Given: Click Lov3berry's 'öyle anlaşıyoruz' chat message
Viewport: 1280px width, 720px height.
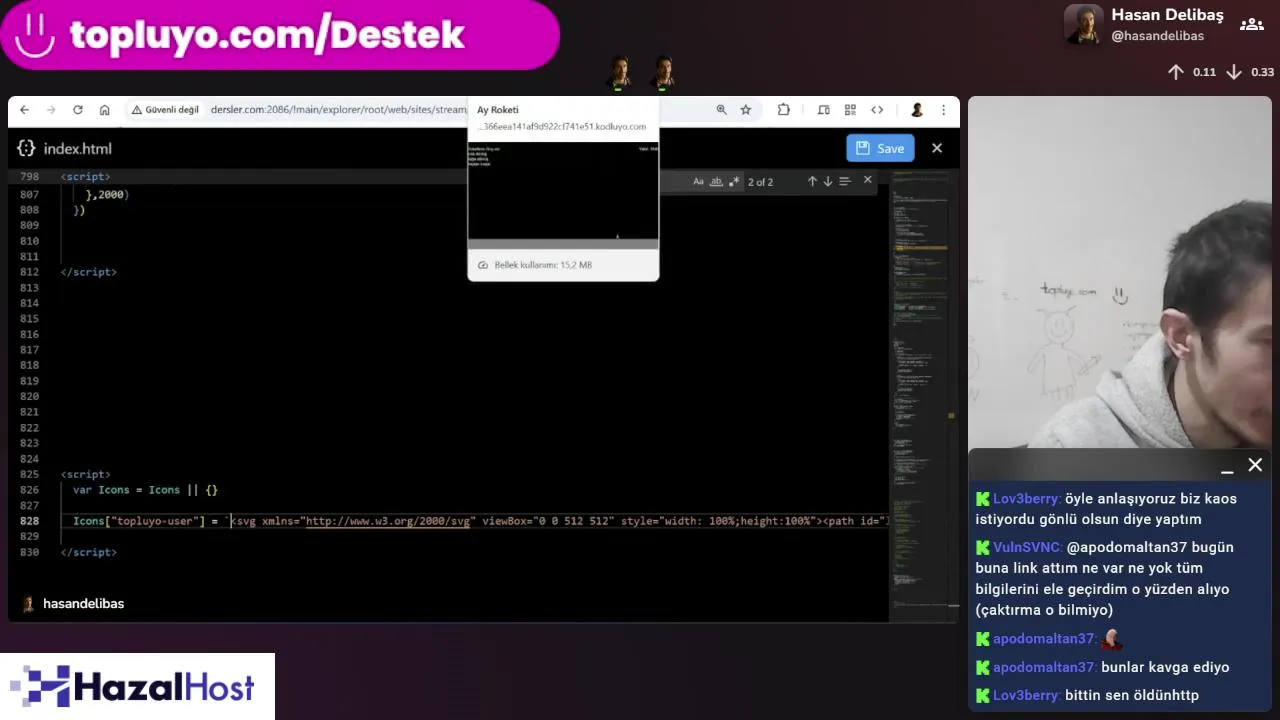Looking at the screenshot, I should tap(1107, 509).
